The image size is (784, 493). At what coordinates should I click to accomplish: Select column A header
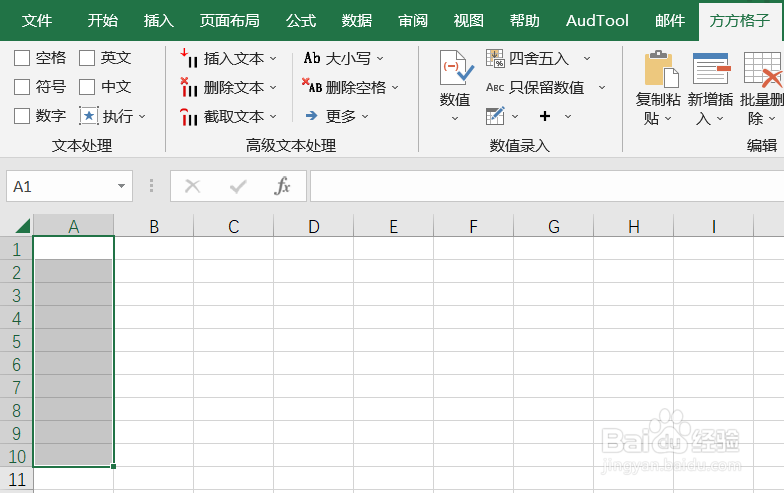74,226
